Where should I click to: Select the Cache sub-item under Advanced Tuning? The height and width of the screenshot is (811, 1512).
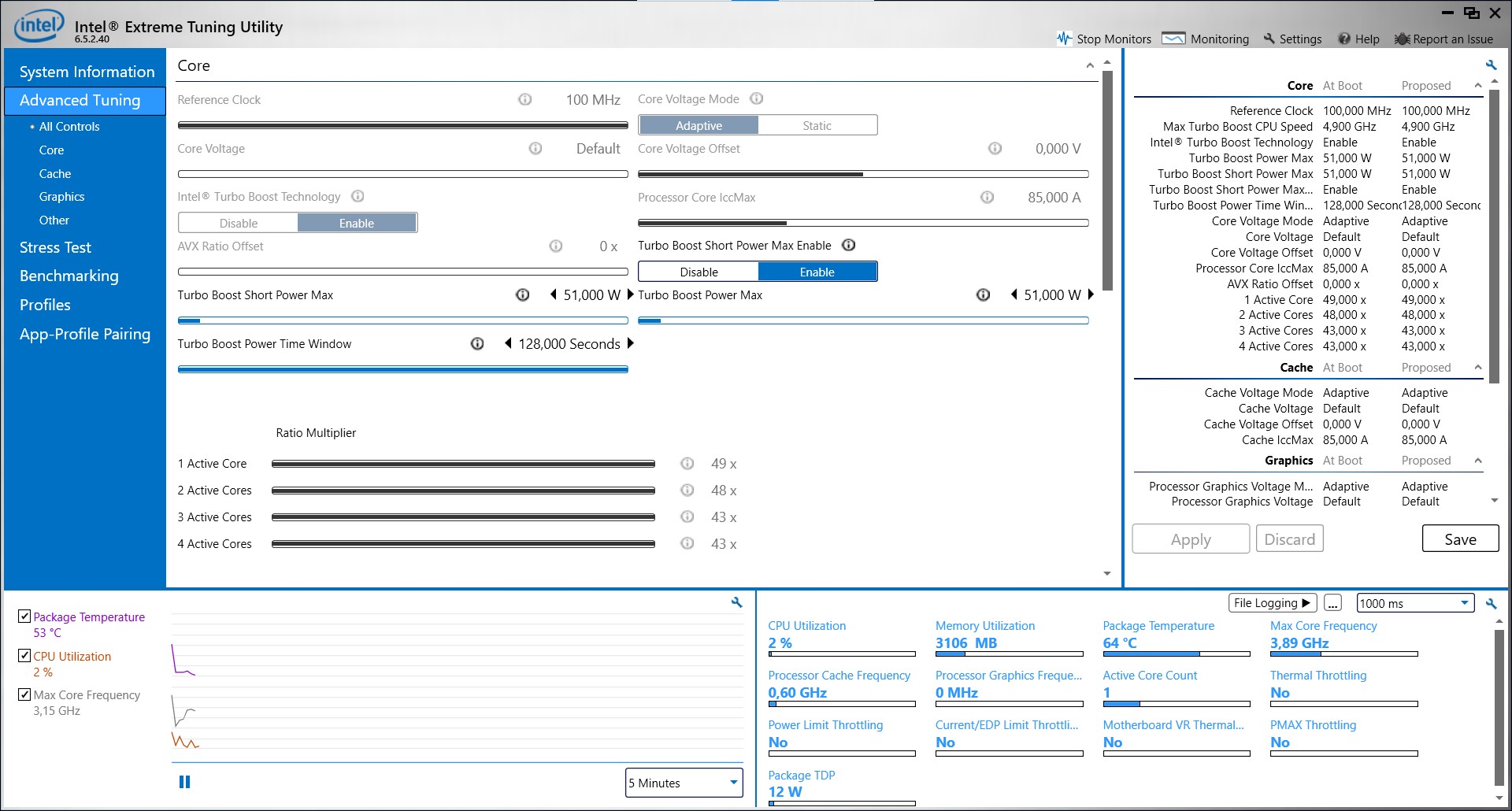tap(55, 173)
